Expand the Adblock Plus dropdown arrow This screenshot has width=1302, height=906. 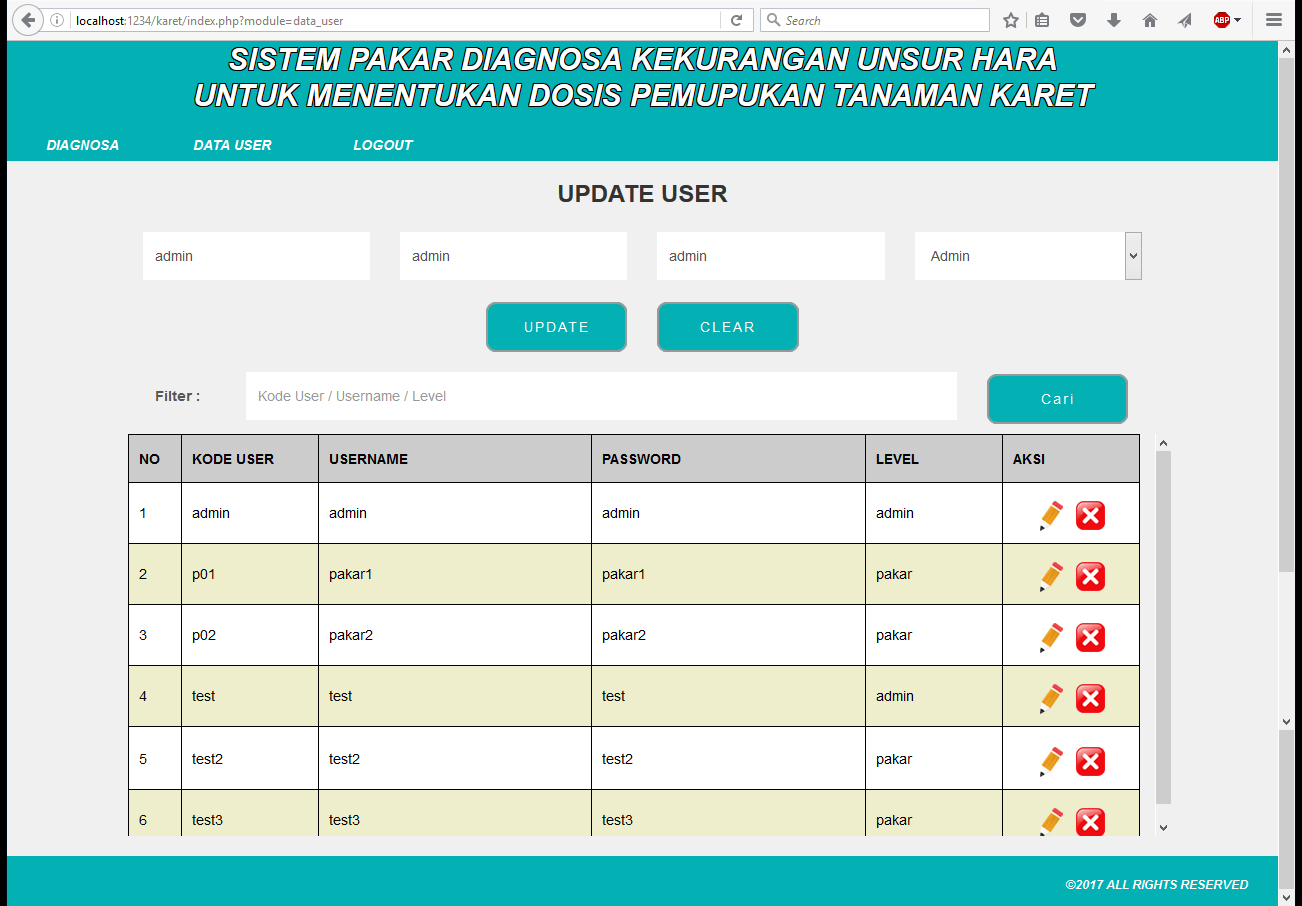[1238, 20]
